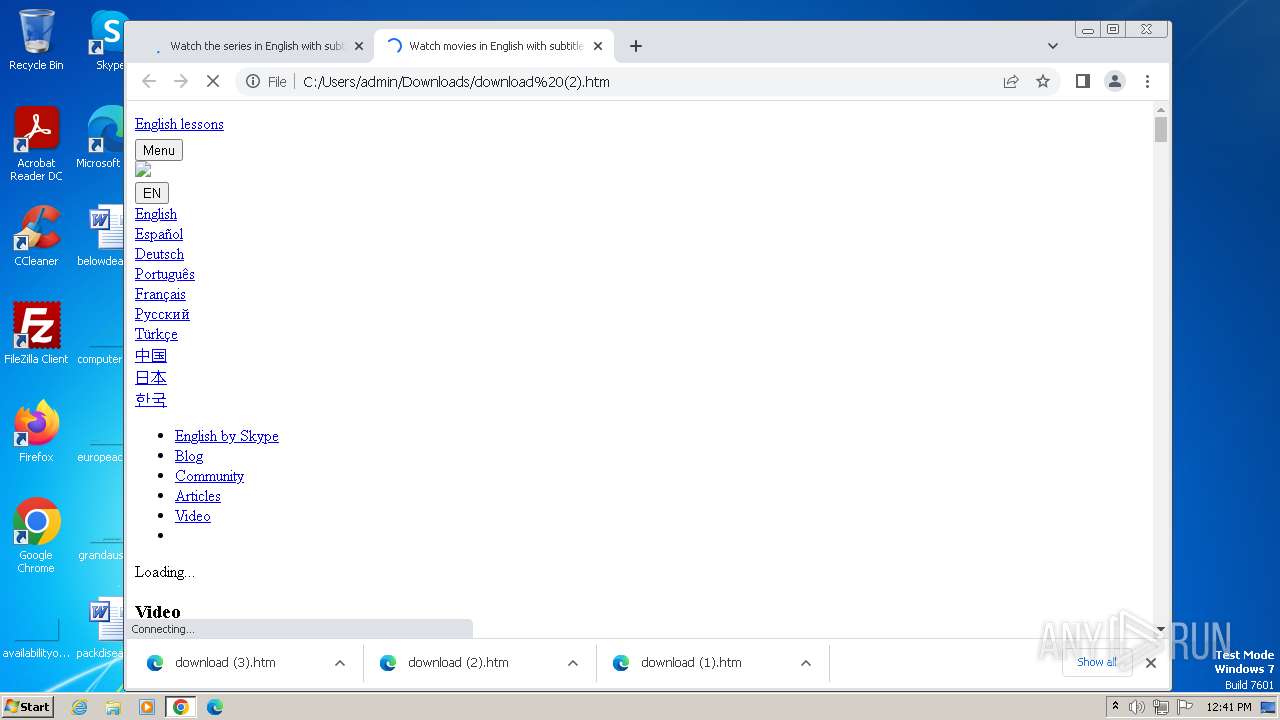Open media player taskbar icon
This screenshot has height=720, width=1280.
147,707
